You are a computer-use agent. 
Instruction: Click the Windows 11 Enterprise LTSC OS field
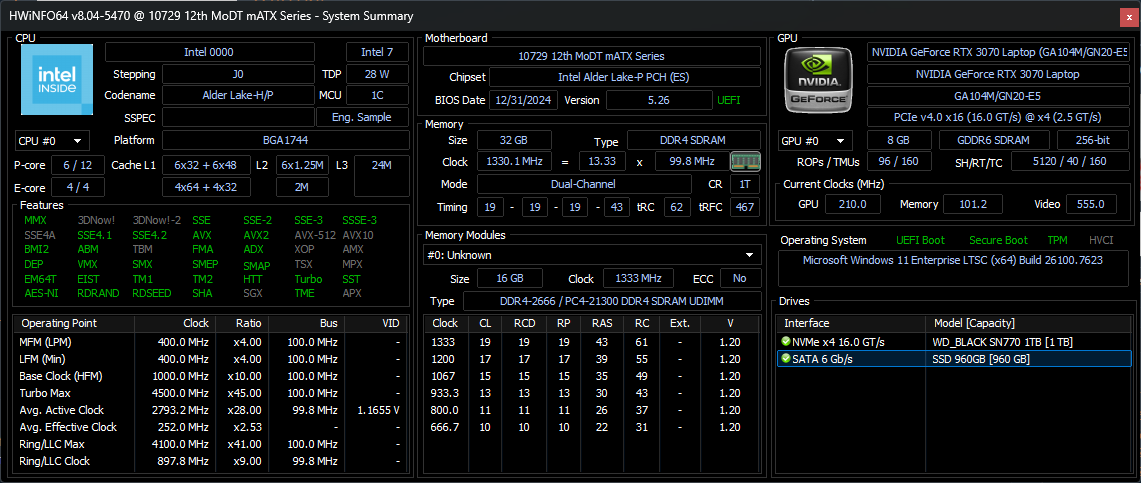pos(953,268)
